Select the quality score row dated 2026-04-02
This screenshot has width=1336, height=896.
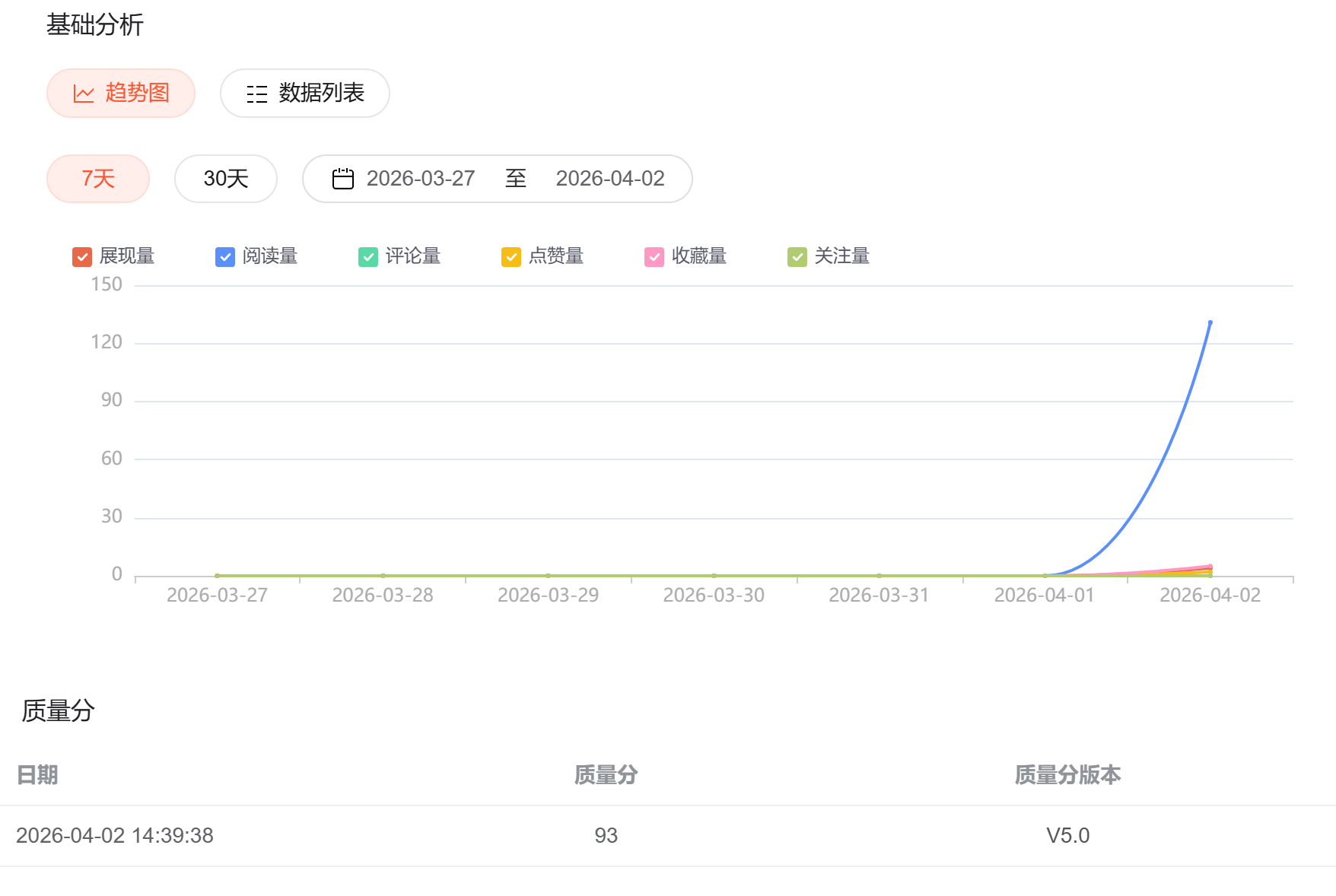click(606, 835)
